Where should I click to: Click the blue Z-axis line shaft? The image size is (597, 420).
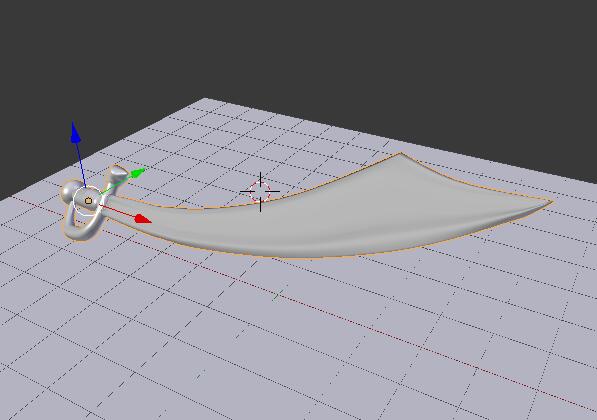(x=81, y=165)
